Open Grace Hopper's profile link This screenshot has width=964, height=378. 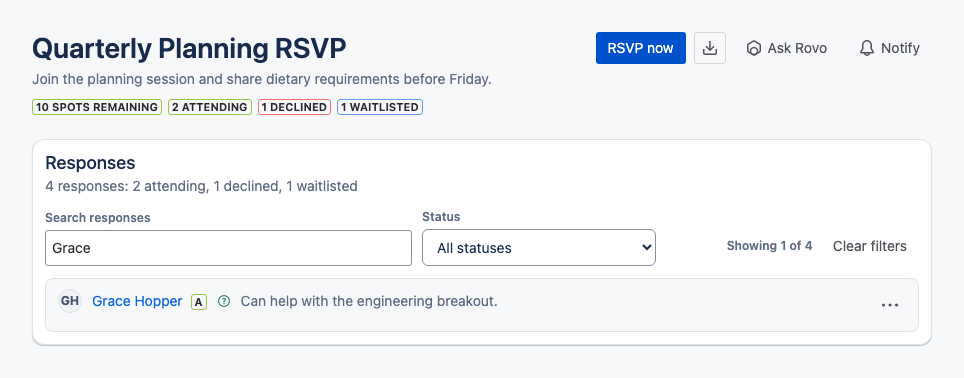(x=137, y=301)
